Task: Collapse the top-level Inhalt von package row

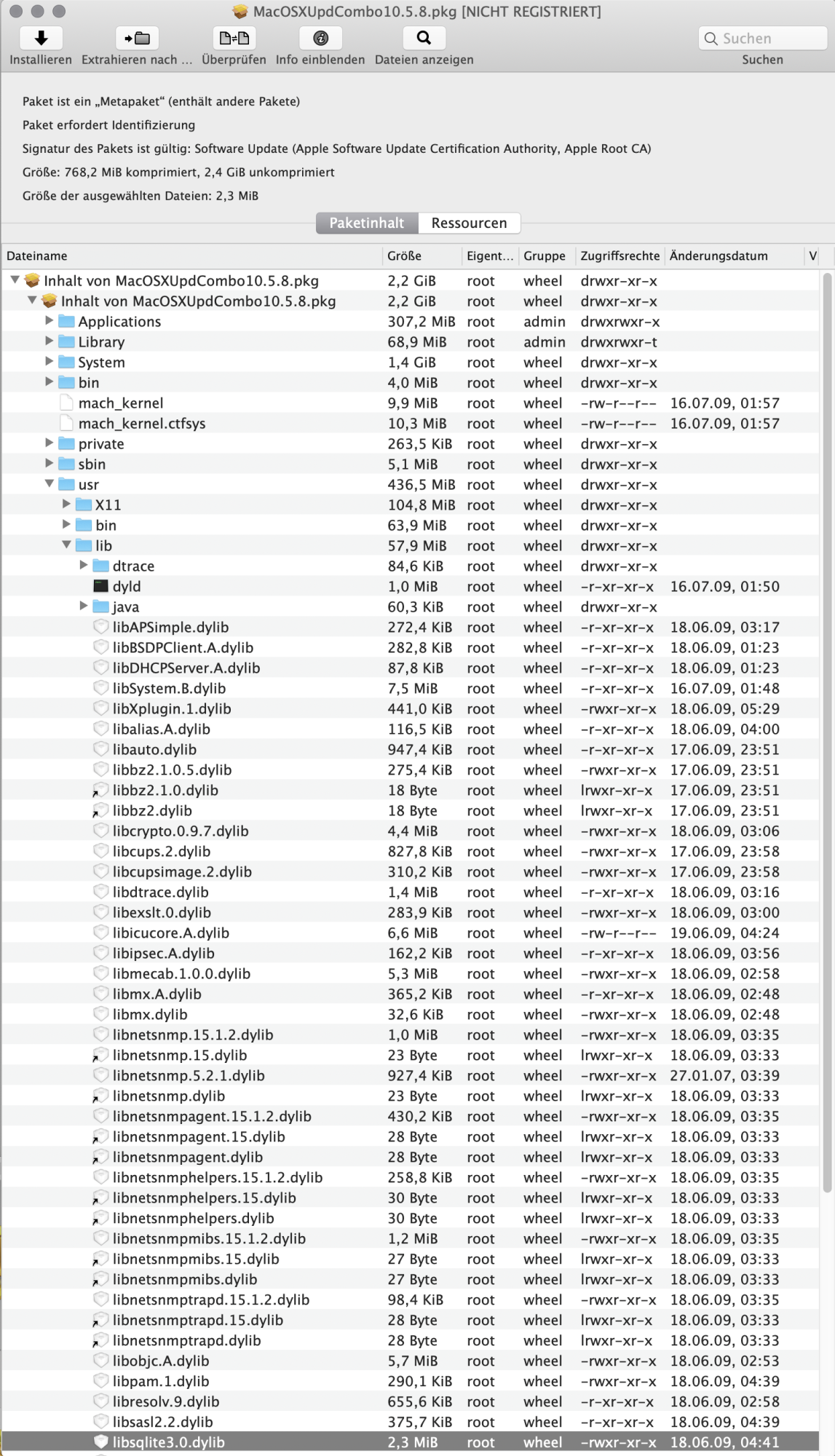Action: [x=15, y=280]
